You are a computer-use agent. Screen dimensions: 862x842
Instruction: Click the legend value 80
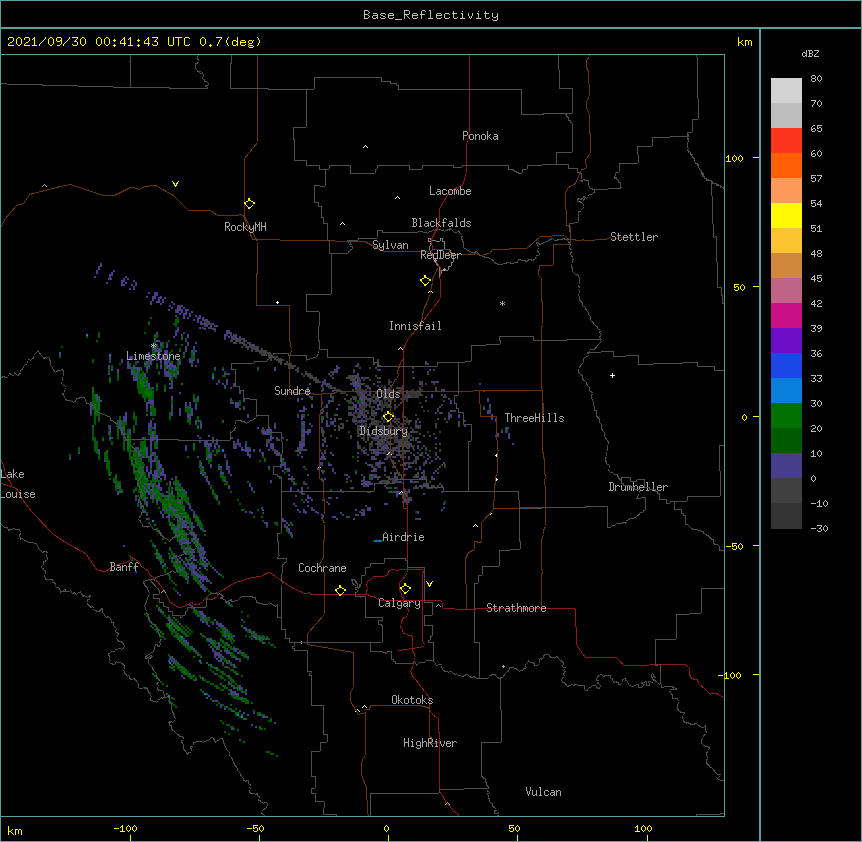[x=816, y=79]
